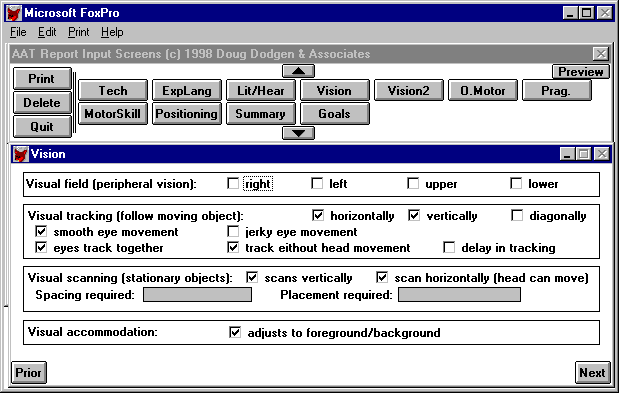Tick the jerky eye movement checkbox
The height and width of the screenshot is (393, 619).
233,231
